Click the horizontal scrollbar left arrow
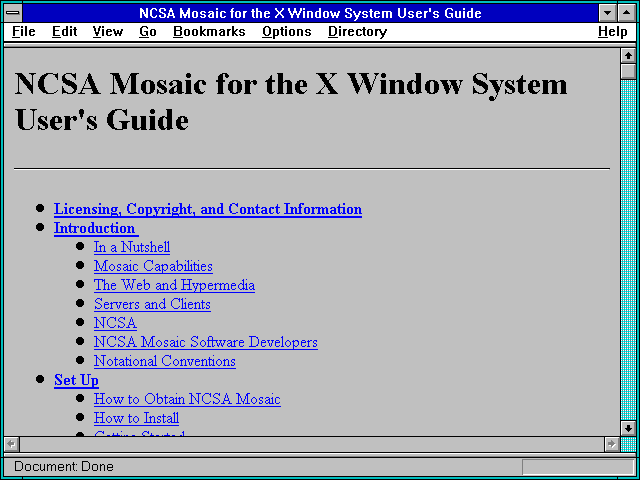The width and height of the screenshot is (640, 480). coord(12,444)
